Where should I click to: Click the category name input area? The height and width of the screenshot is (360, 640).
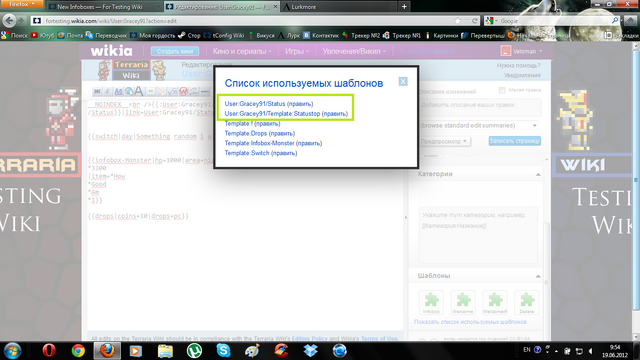pos(478,235)
